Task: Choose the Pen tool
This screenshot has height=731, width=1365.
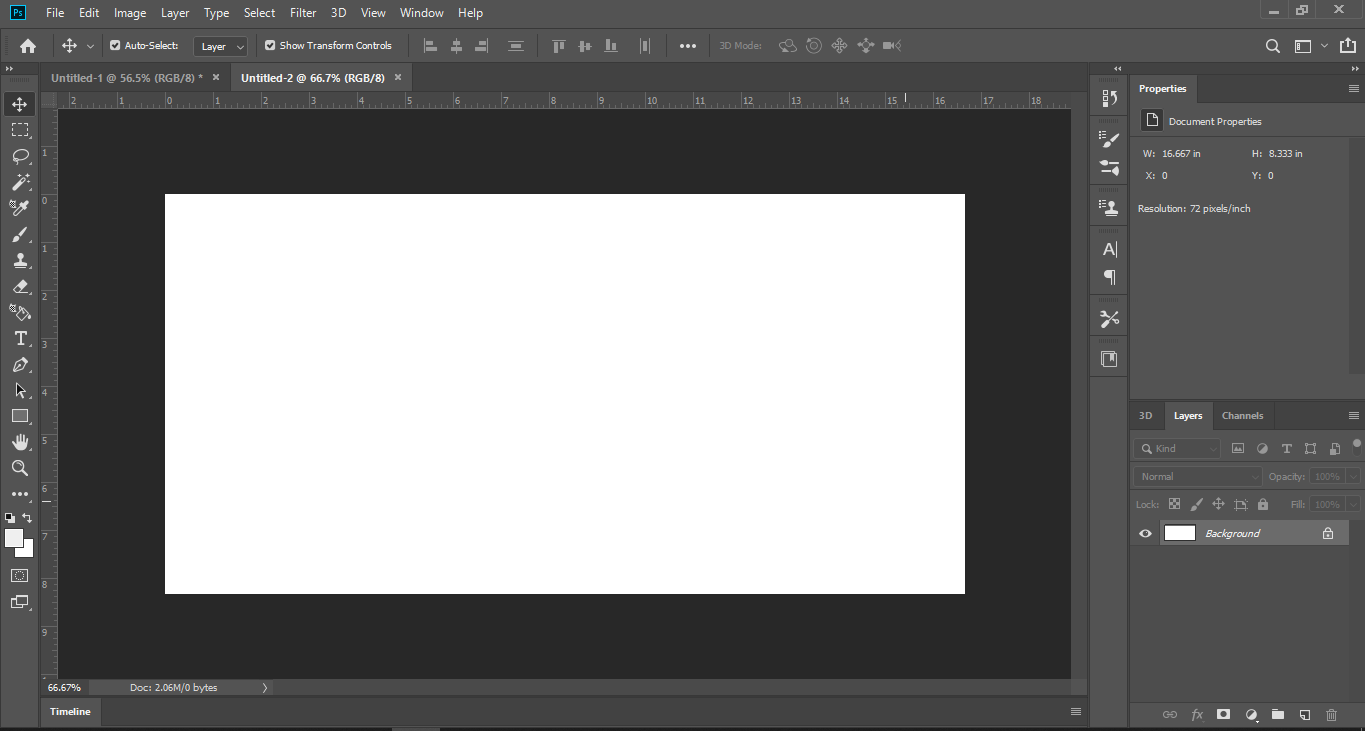Action: [20, 365]
